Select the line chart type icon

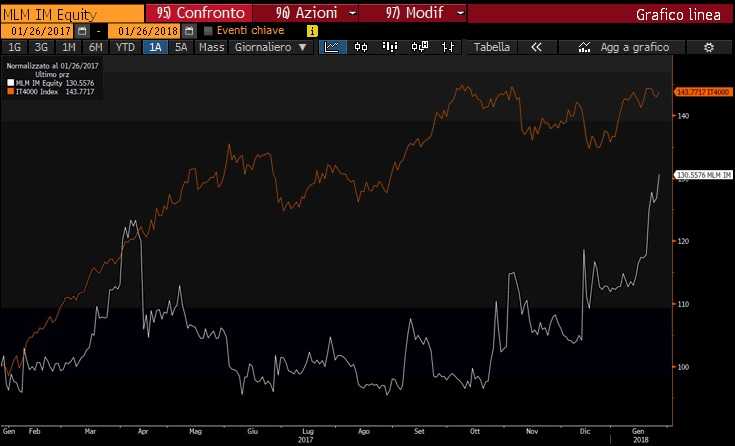click(332, 47)
